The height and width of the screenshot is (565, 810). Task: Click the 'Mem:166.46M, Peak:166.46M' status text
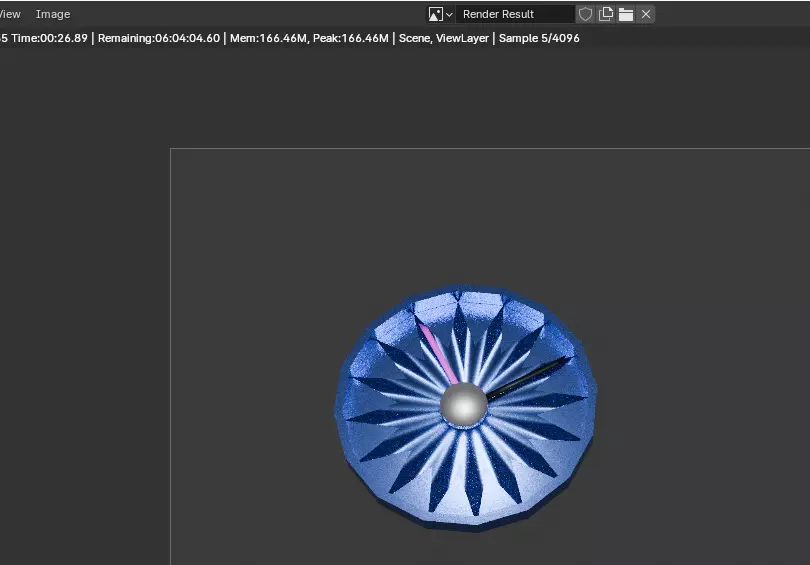[x=309, y=38]
